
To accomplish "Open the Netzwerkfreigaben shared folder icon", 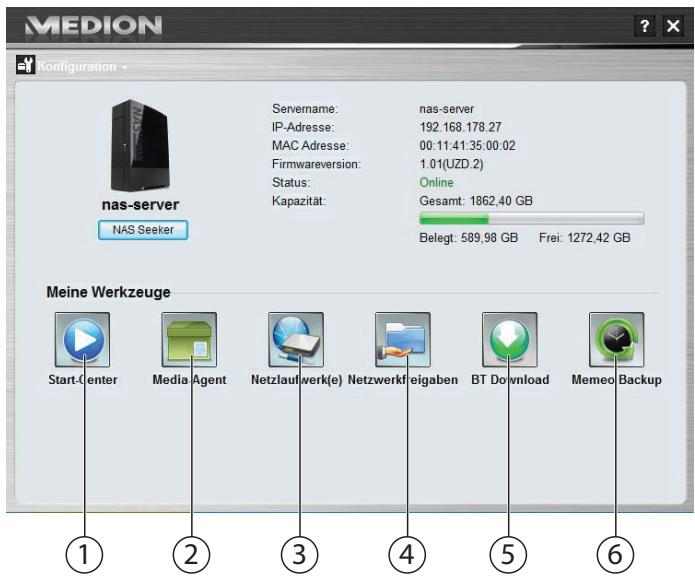I will [403, 340].
